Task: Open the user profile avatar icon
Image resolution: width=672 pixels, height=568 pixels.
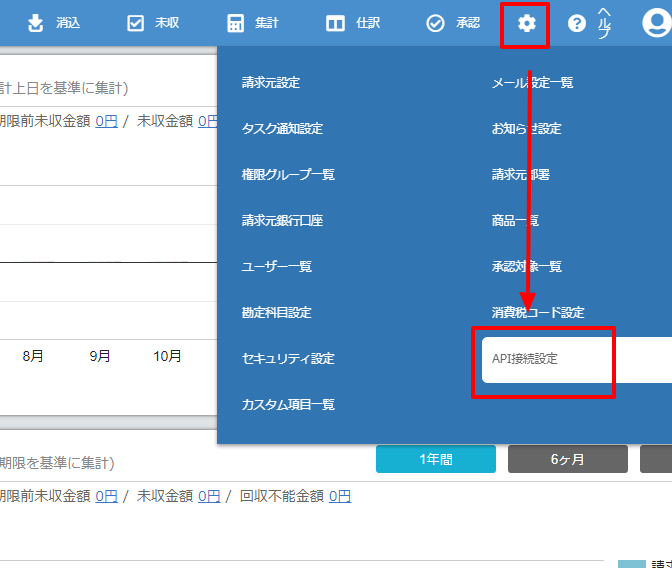Action: [656, 23]
